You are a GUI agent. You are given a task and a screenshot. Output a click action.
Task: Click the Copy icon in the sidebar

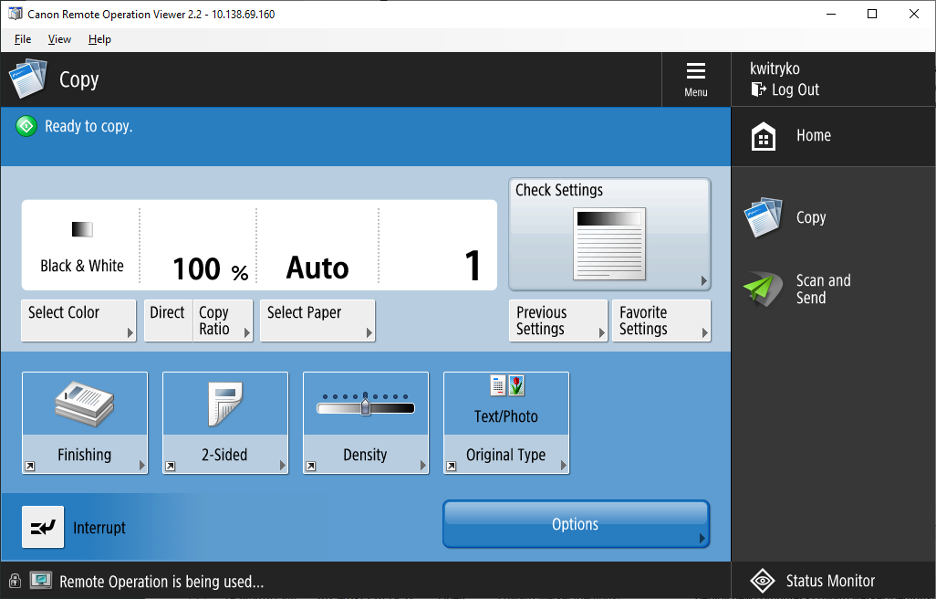763,217
